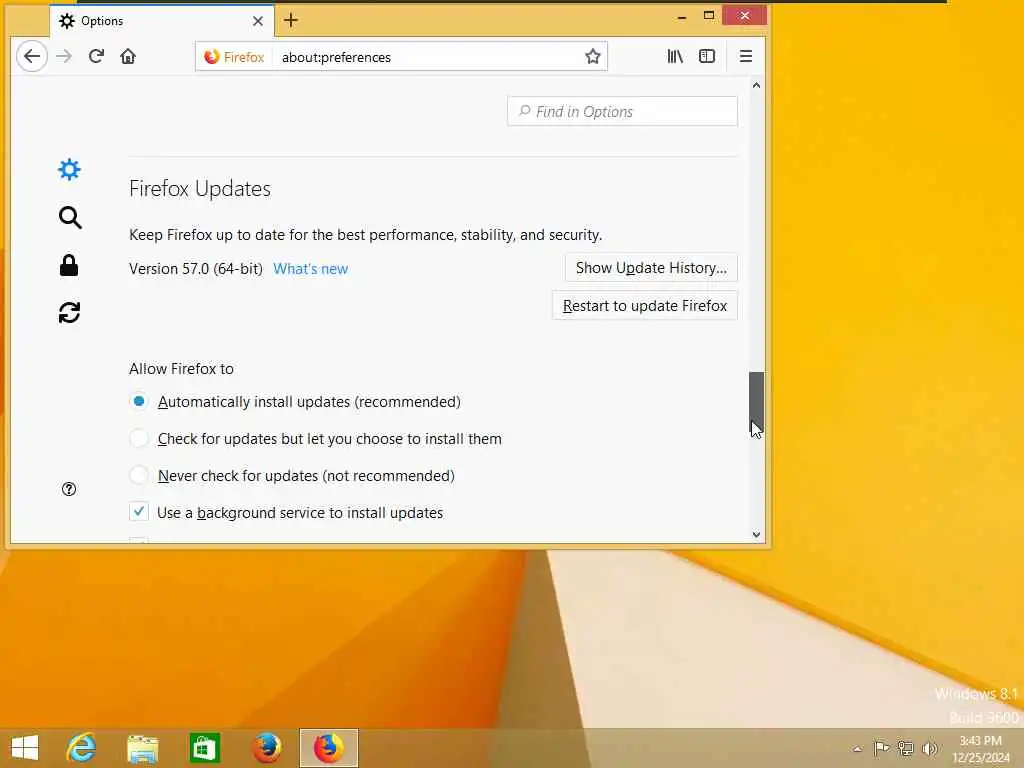Open Windows Store from taskbar
This screenshot has width=1024, height=768.
coord(204,748)
